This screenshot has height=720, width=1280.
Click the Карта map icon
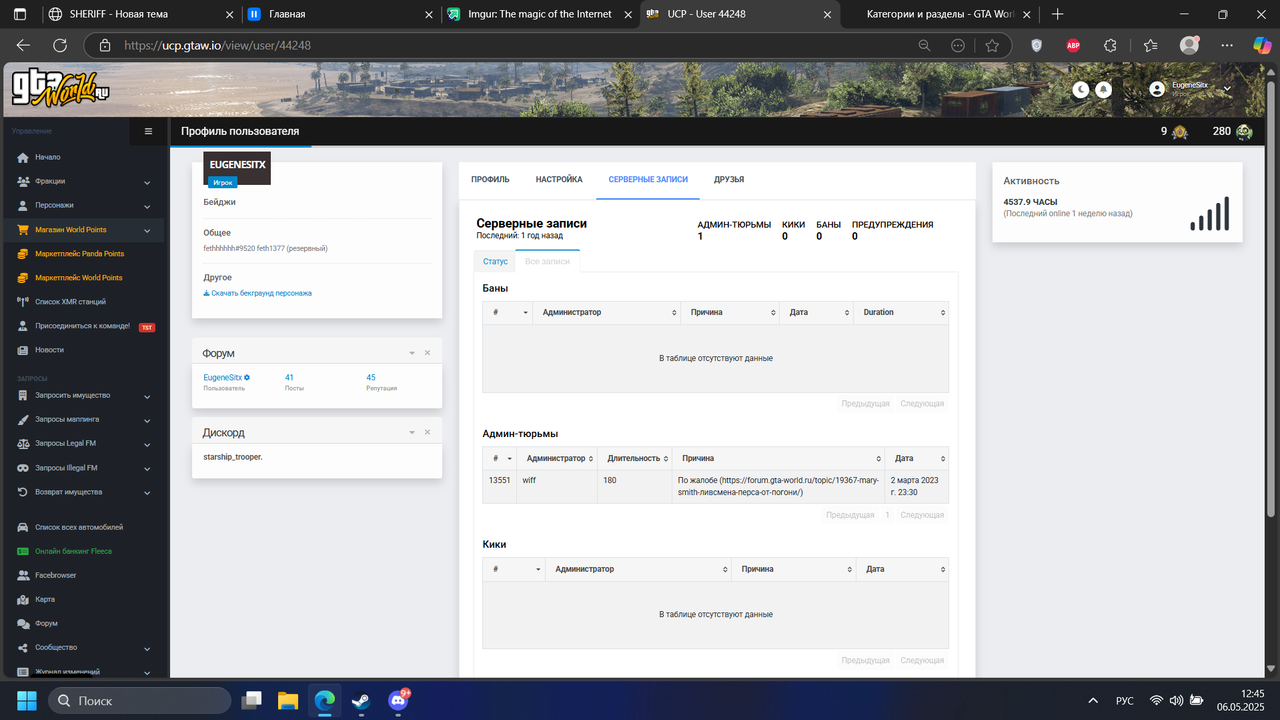tap(23, 599)
